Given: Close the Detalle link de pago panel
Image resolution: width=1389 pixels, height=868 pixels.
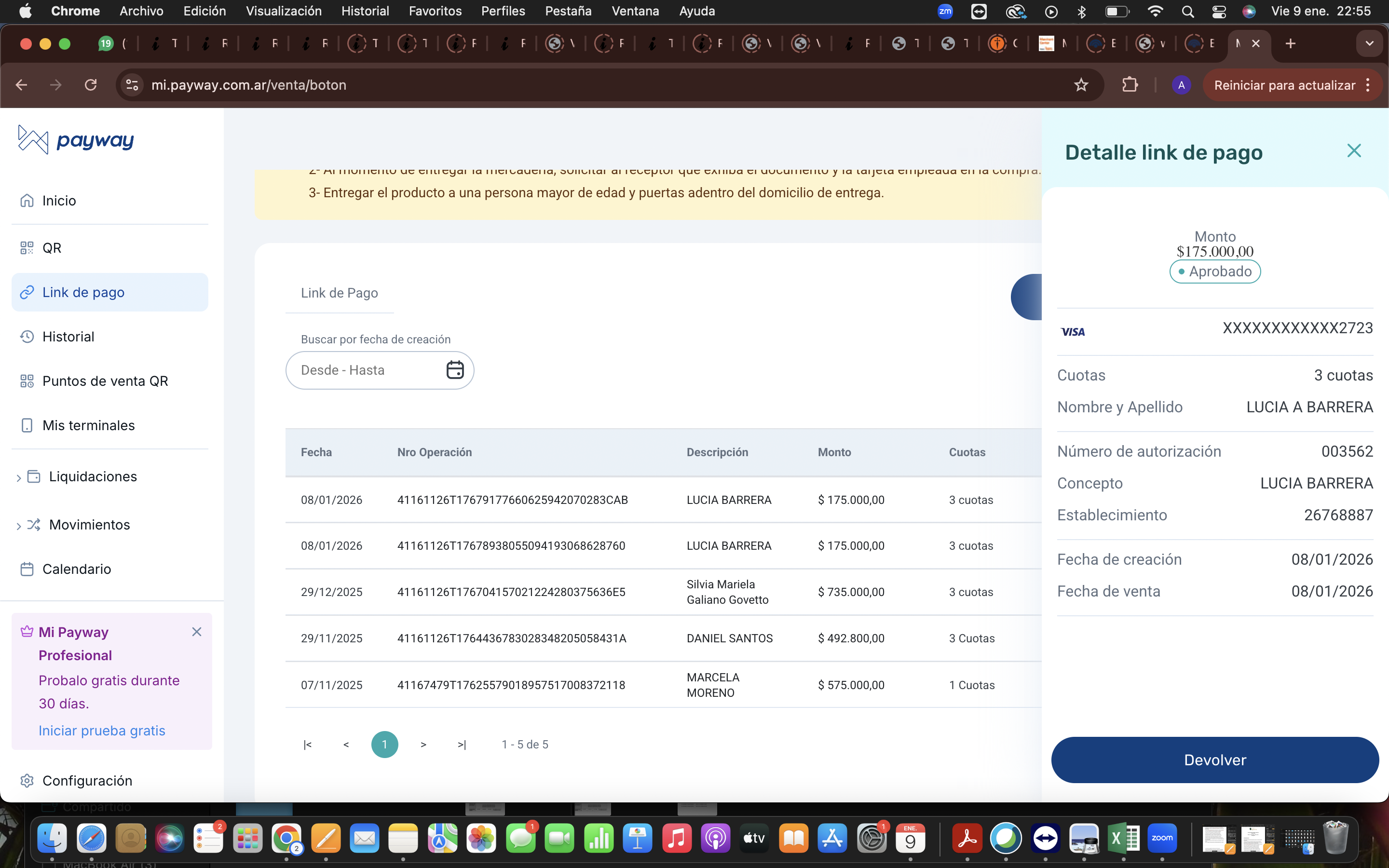Looking at the screenshot, I should (x=1353, y=151).
